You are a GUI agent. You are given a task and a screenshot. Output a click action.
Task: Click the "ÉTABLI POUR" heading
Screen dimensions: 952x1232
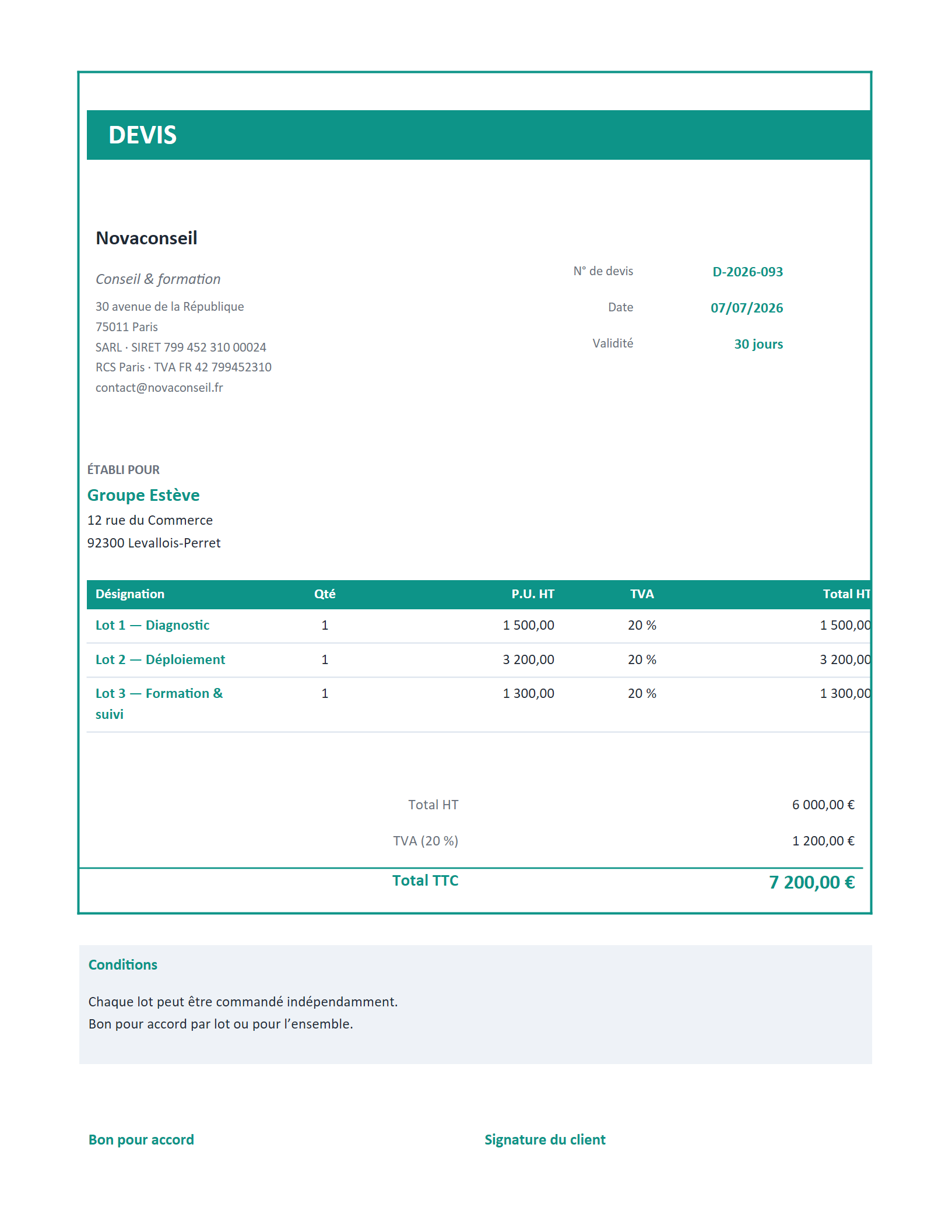[x=123, y=470]
